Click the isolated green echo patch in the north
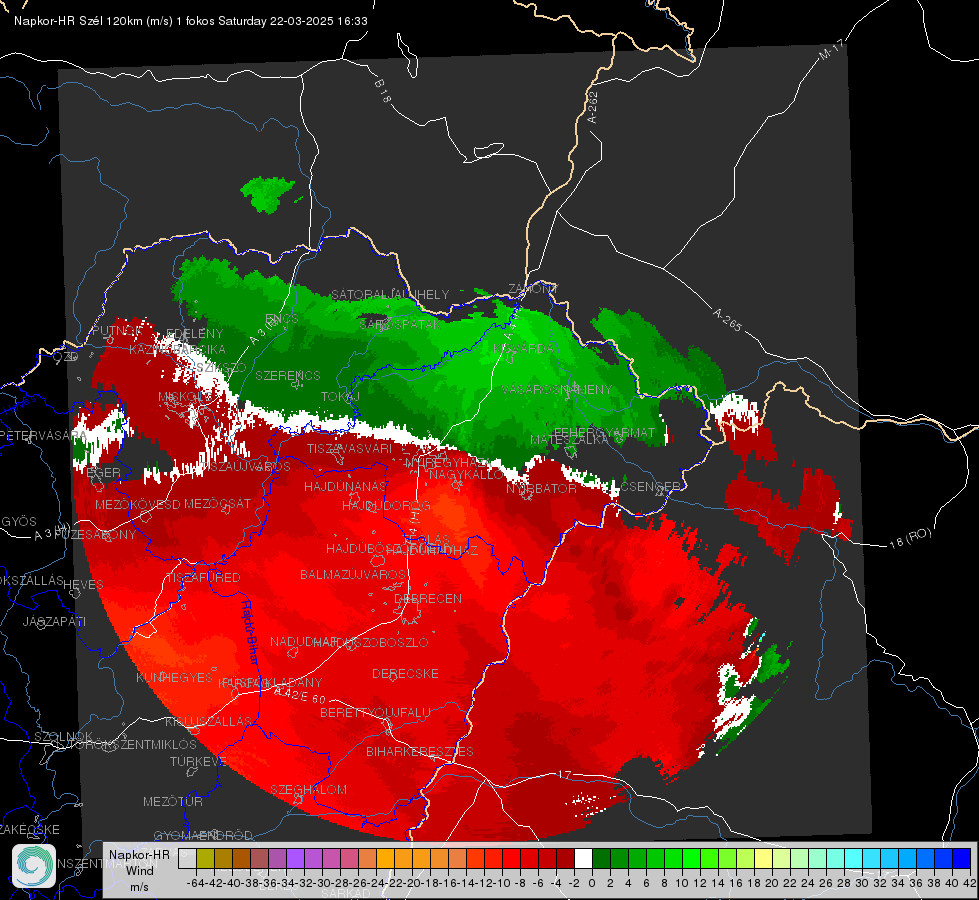The width and height of the screenshot is (979, 900). pyautogui.click(x=268, y=194)
